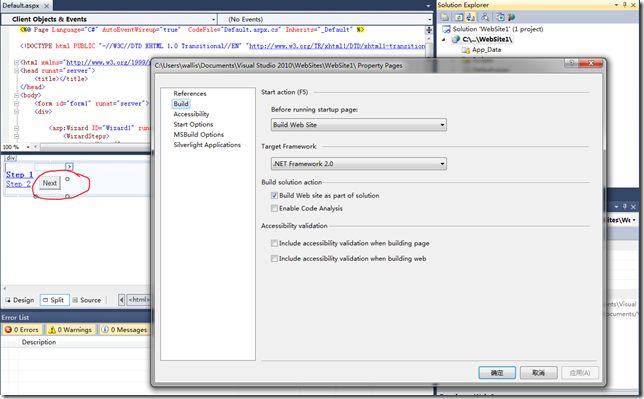Select Start Options in Property Pages list
This screenshot has height=399, width=644.
193,125
